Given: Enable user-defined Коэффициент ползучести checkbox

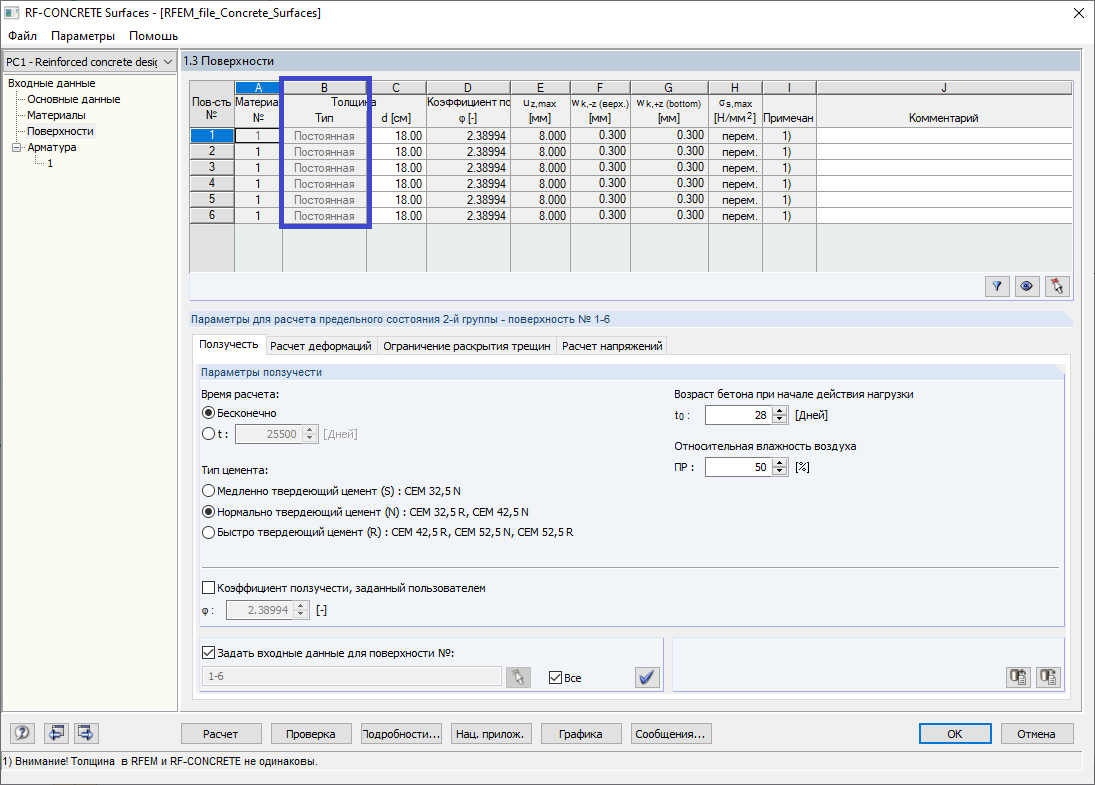Looking at the screenshot, I should [x=208, y=588].
